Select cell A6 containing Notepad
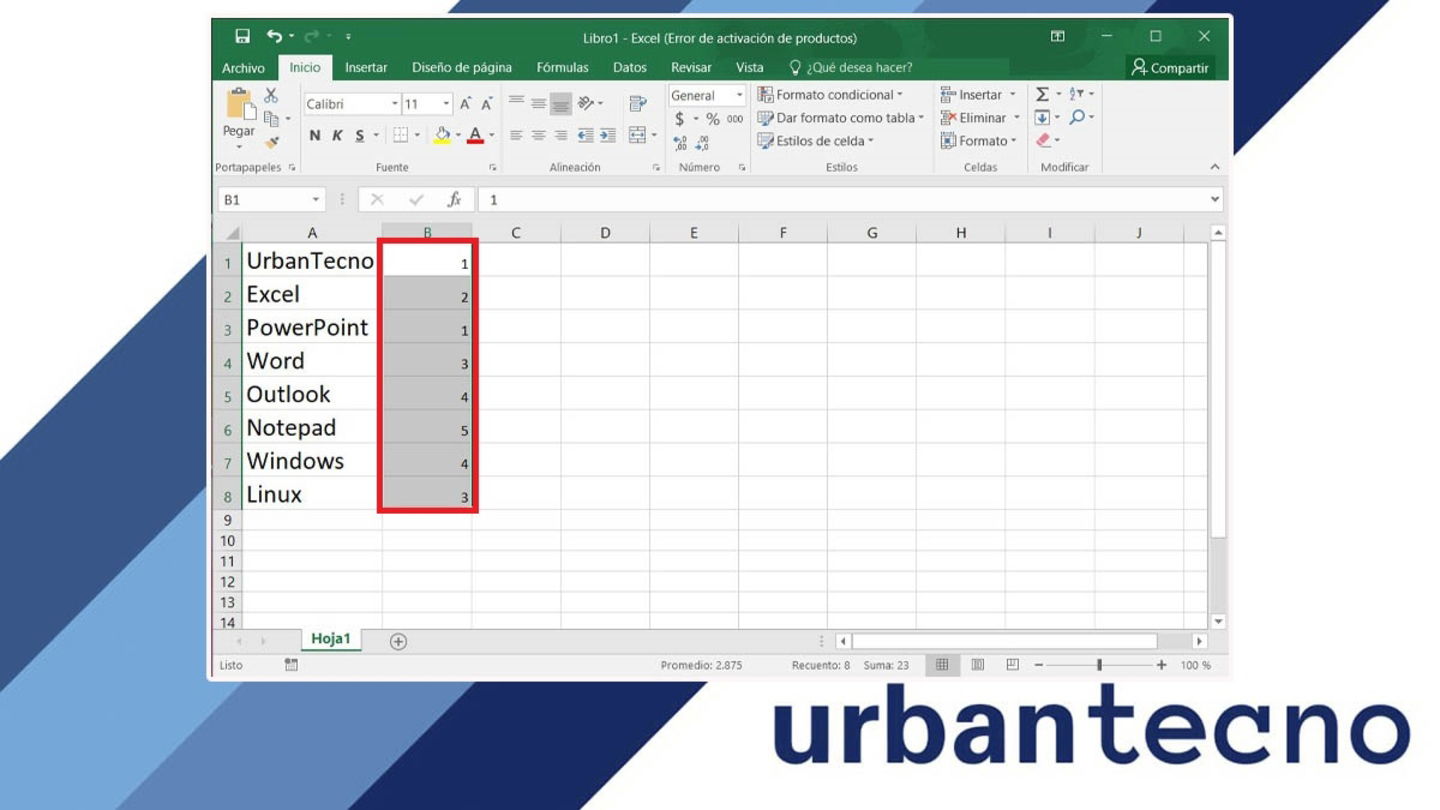 [x=312, y=427]
